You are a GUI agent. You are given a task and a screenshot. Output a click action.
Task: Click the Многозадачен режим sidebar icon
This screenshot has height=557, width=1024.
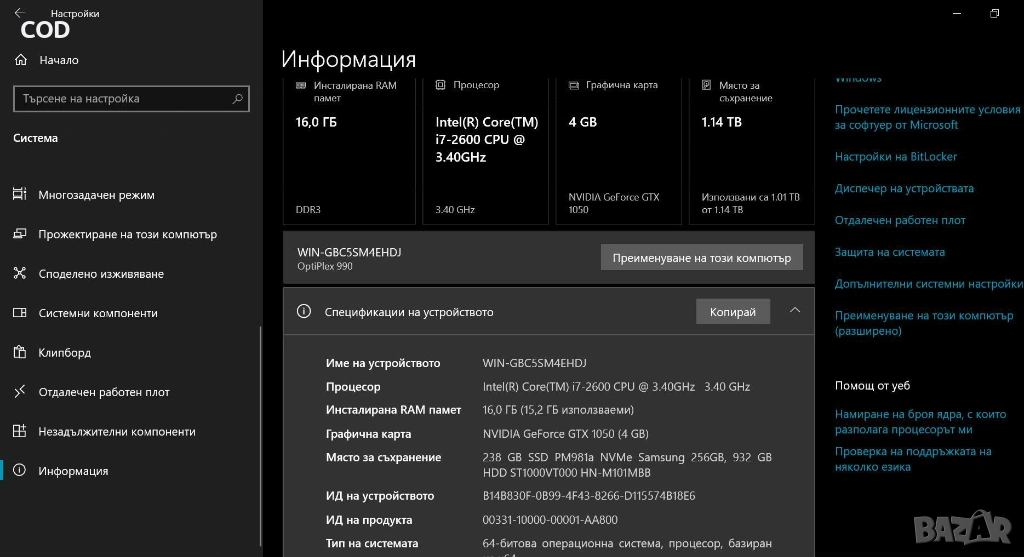coord(20,194)
